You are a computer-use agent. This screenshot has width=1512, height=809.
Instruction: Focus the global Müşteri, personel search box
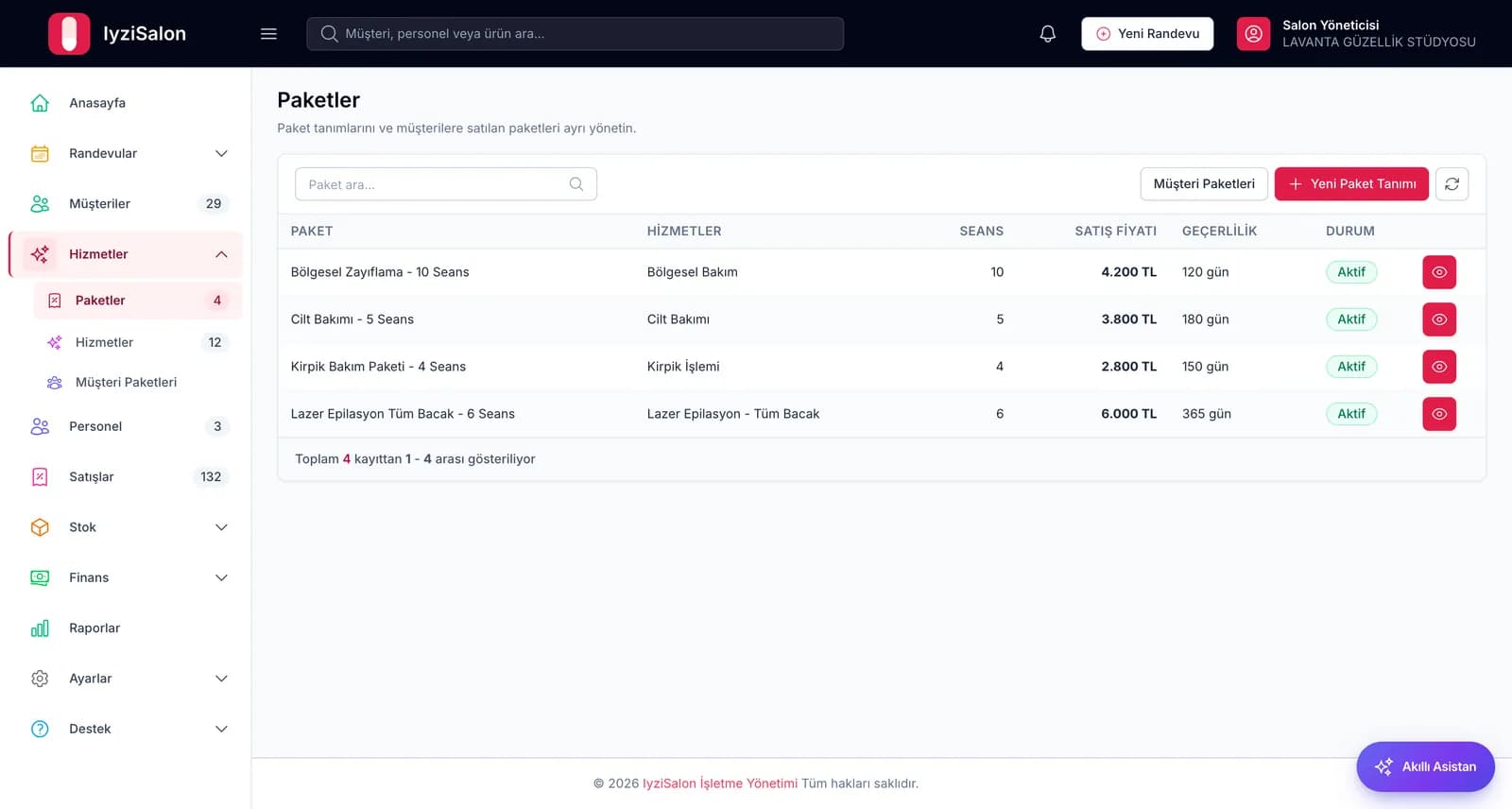575,34
